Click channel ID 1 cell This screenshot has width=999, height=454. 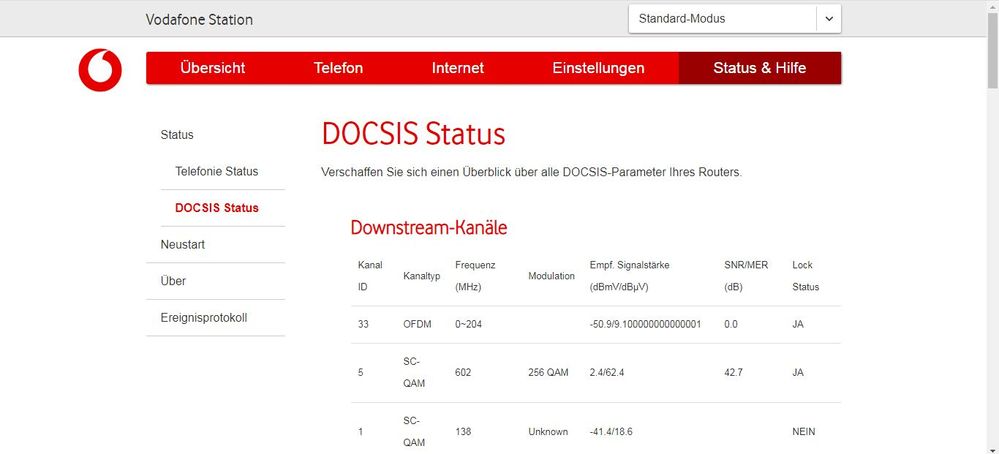361,432
